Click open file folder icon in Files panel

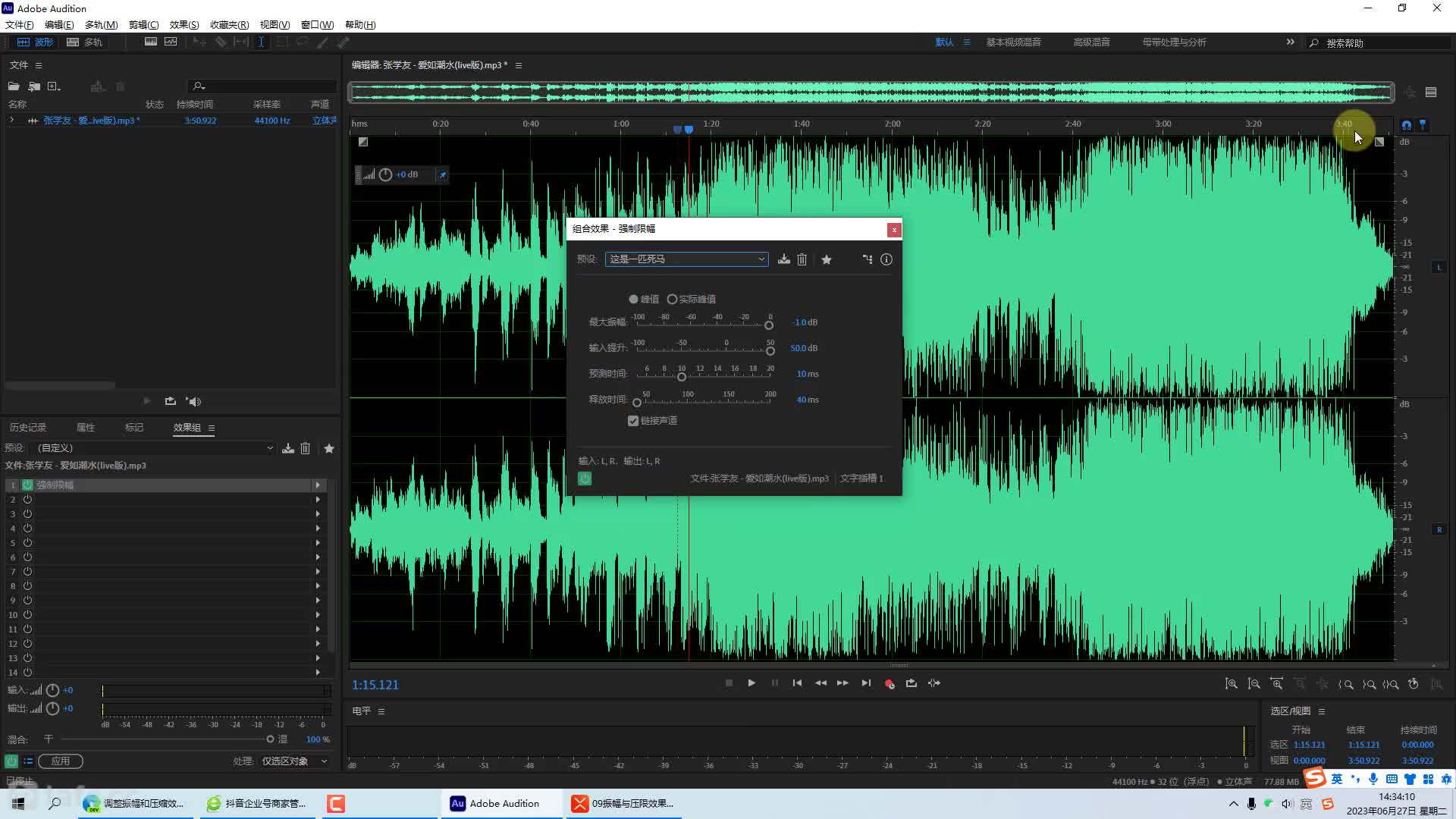tap(14, 86)
